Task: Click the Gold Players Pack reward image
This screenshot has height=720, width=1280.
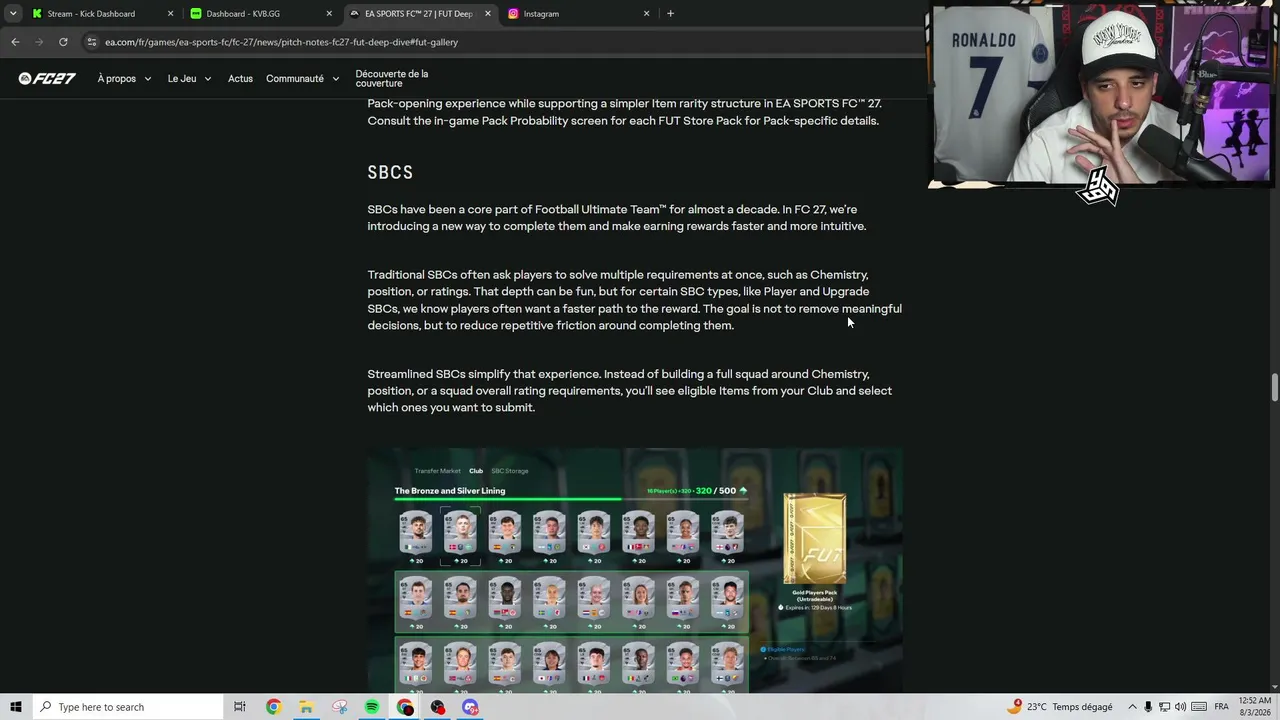Action: (x=814, y=539)
